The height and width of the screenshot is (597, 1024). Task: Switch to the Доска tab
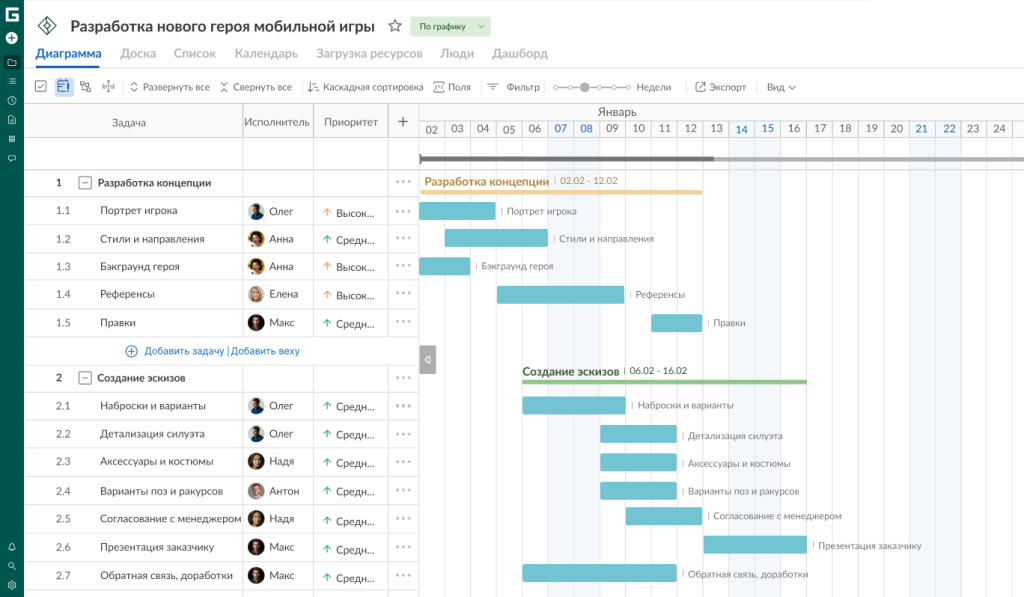coord(138,54)
